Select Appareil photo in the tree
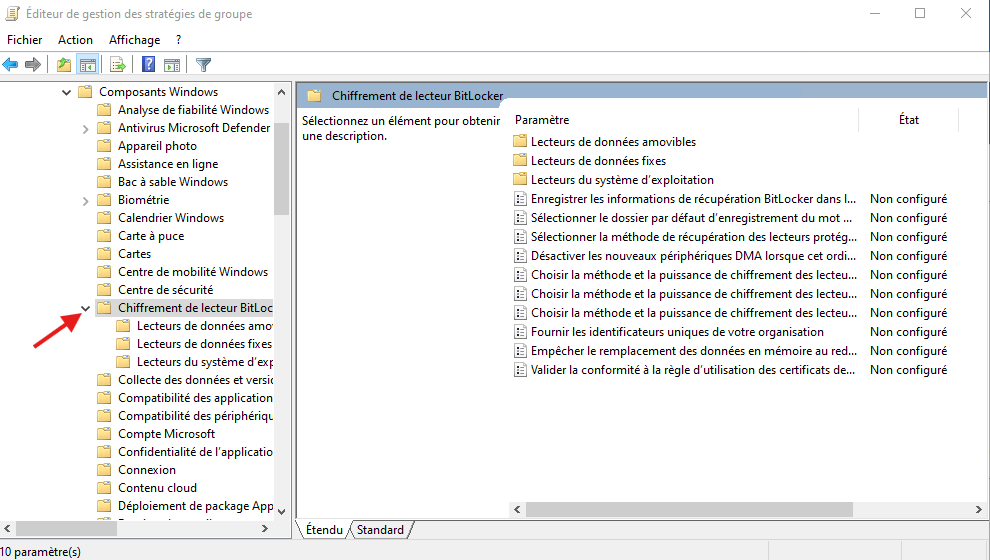 point(157,146)
